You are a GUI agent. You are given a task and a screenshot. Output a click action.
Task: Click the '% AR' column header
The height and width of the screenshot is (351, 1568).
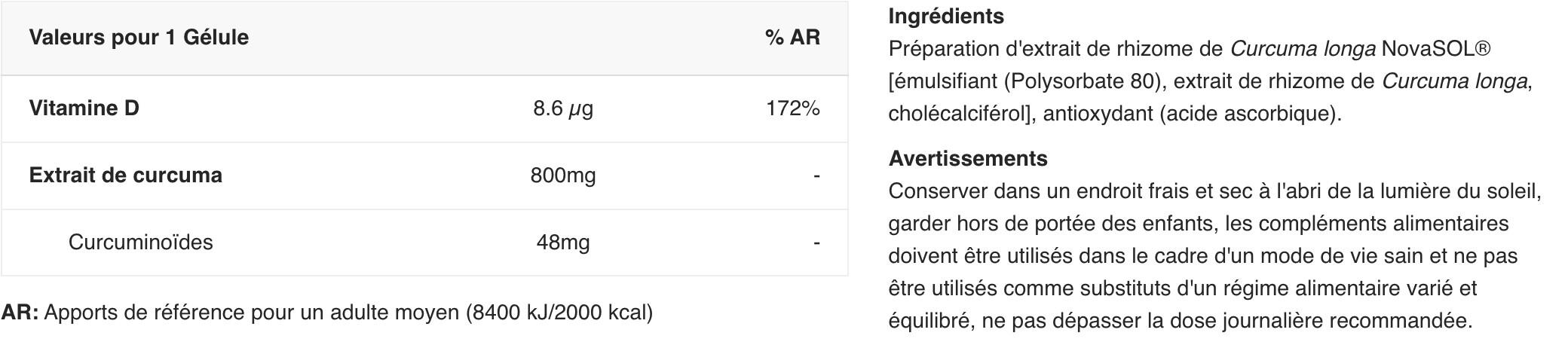coord(792,37)
